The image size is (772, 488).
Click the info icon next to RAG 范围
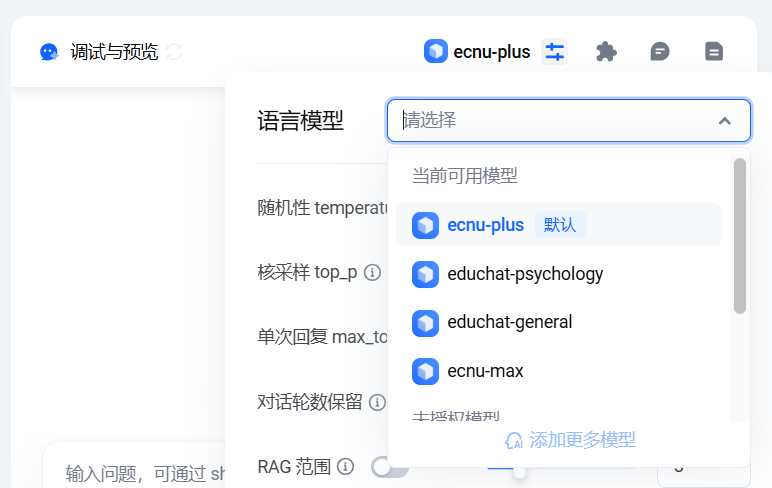(x=345, y=466)
